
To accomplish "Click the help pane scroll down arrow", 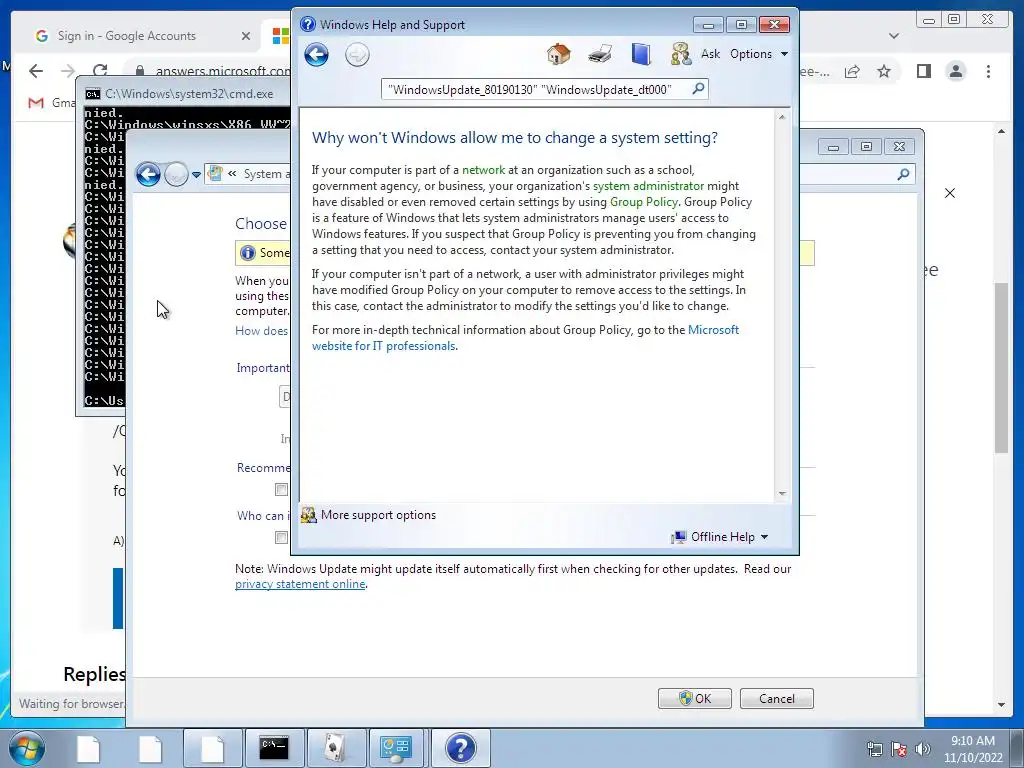I will pos(782,494).
